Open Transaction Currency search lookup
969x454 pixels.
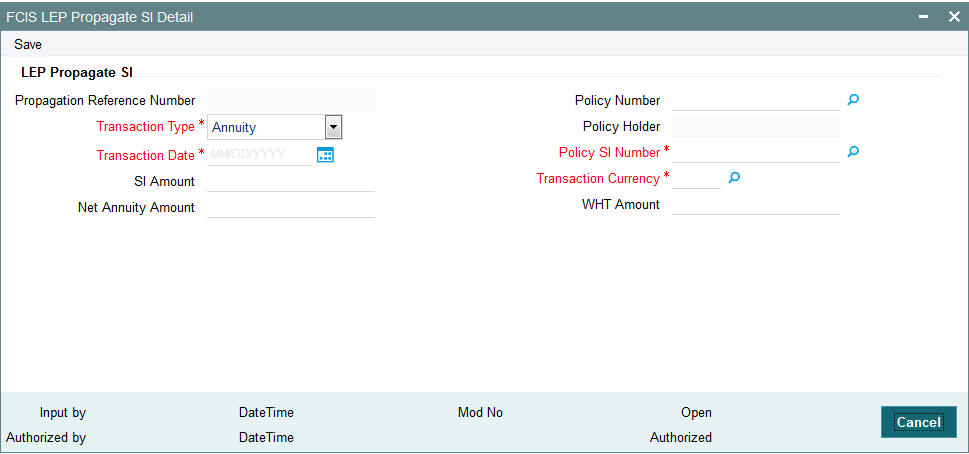click(734, 178)
